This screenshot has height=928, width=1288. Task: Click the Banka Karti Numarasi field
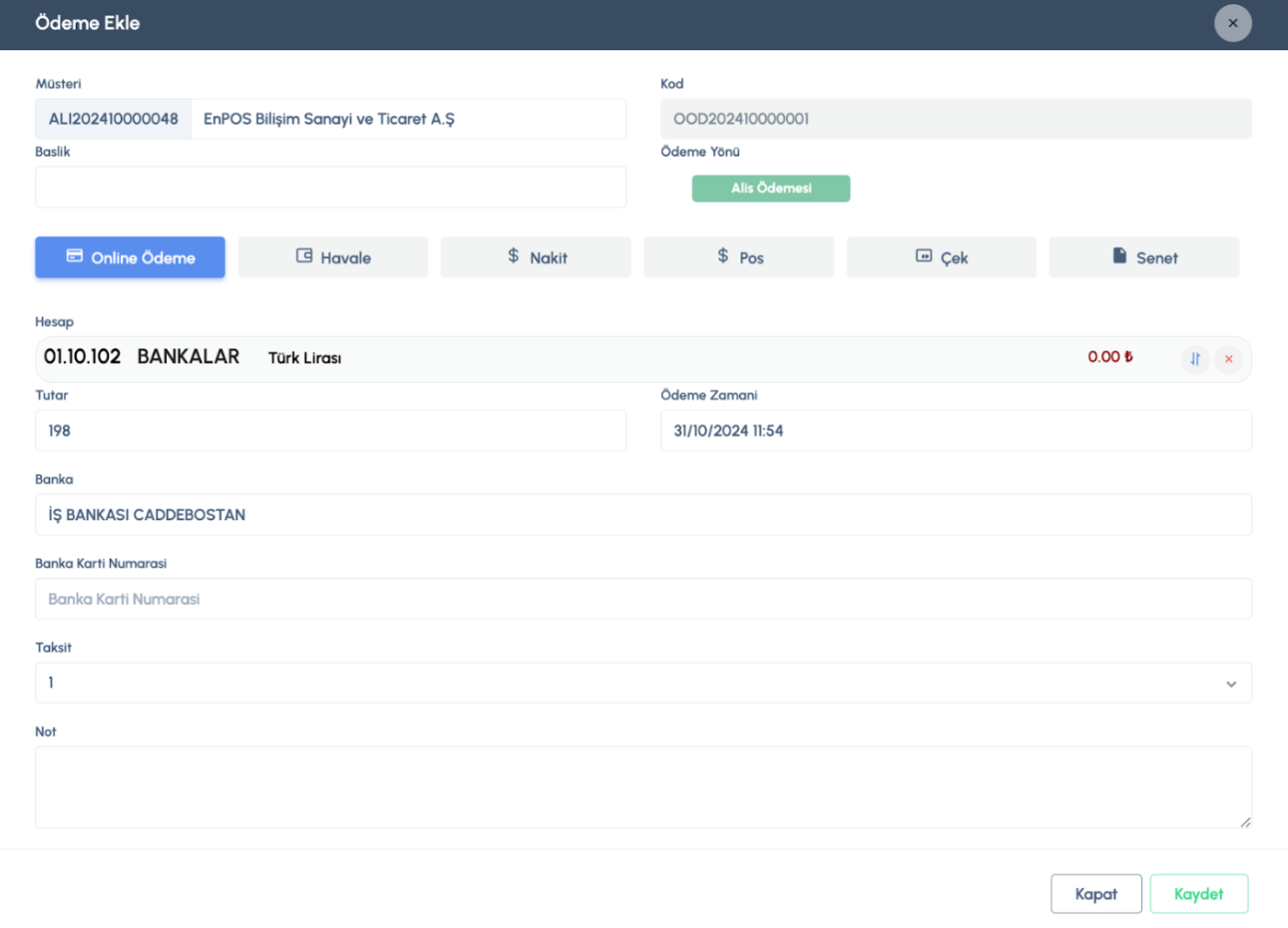(643, 599)
